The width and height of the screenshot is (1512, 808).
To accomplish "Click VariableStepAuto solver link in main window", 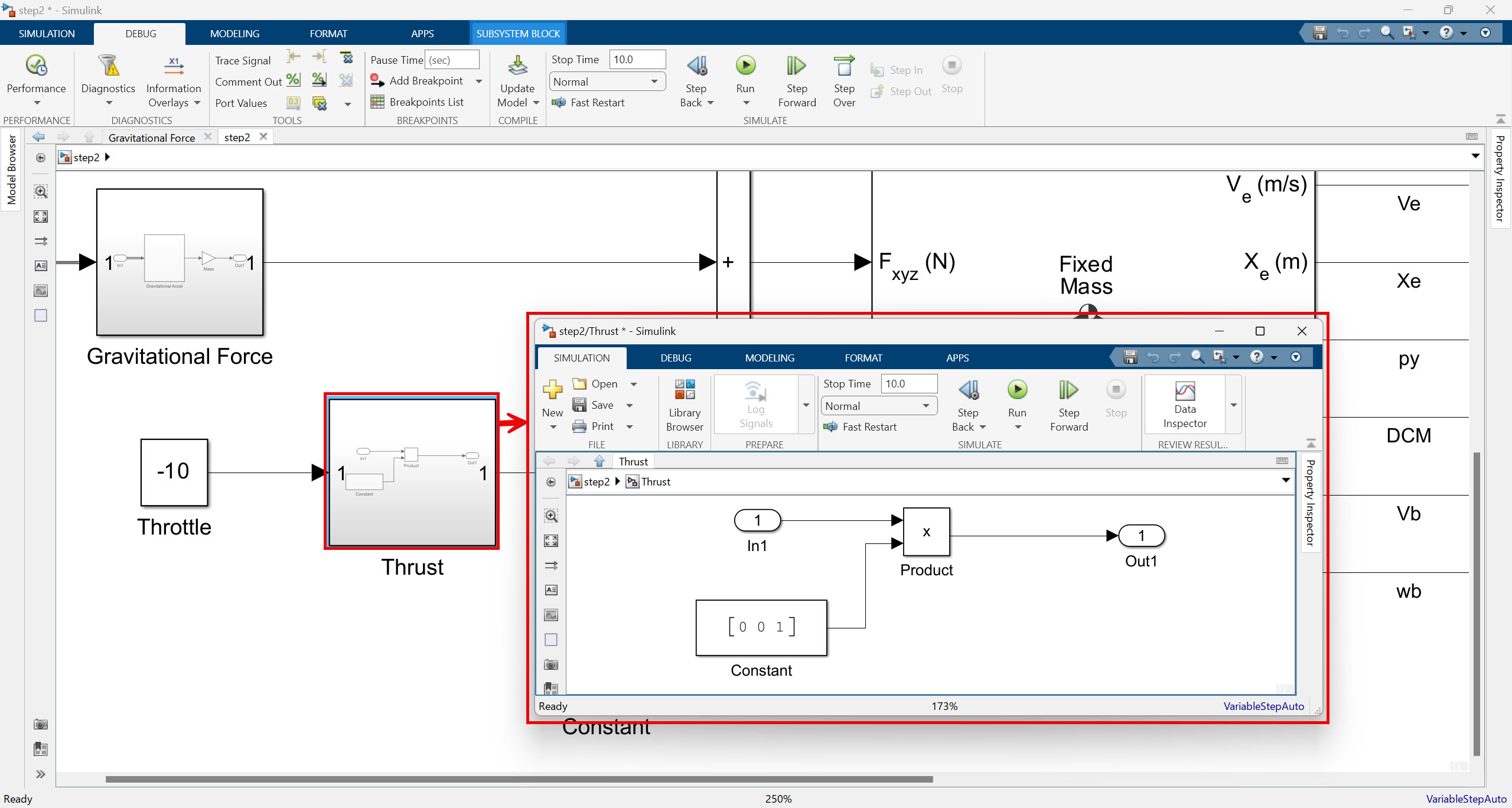I will 1466,799.
